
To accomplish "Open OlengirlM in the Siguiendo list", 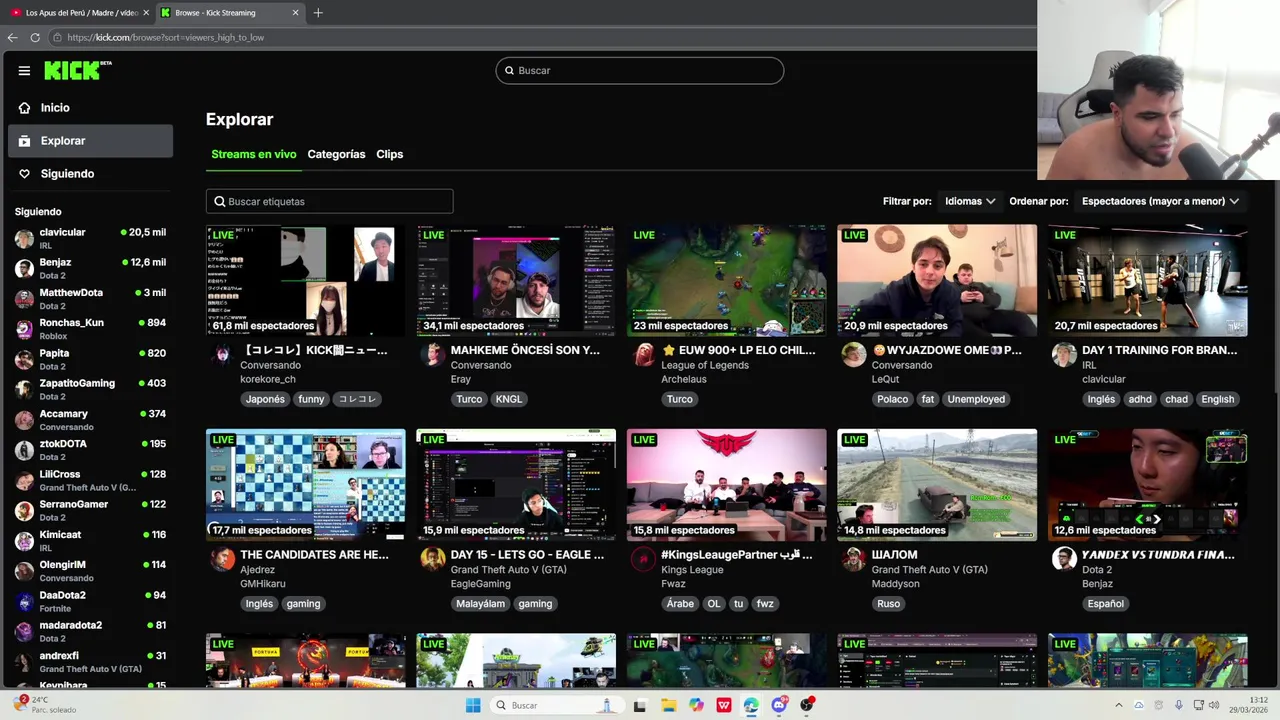I will tap(90, 571).
